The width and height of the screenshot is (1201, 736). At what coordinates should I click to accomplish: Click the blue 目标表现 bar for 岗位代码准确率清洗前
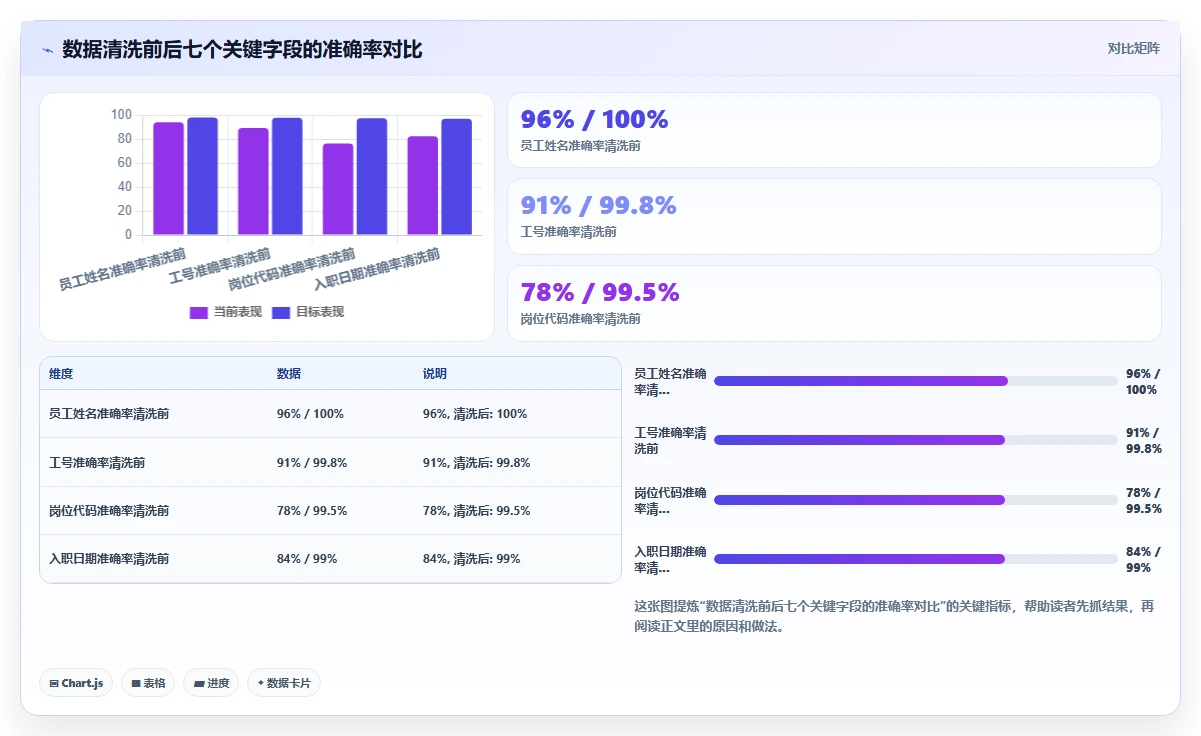point(372,177)
